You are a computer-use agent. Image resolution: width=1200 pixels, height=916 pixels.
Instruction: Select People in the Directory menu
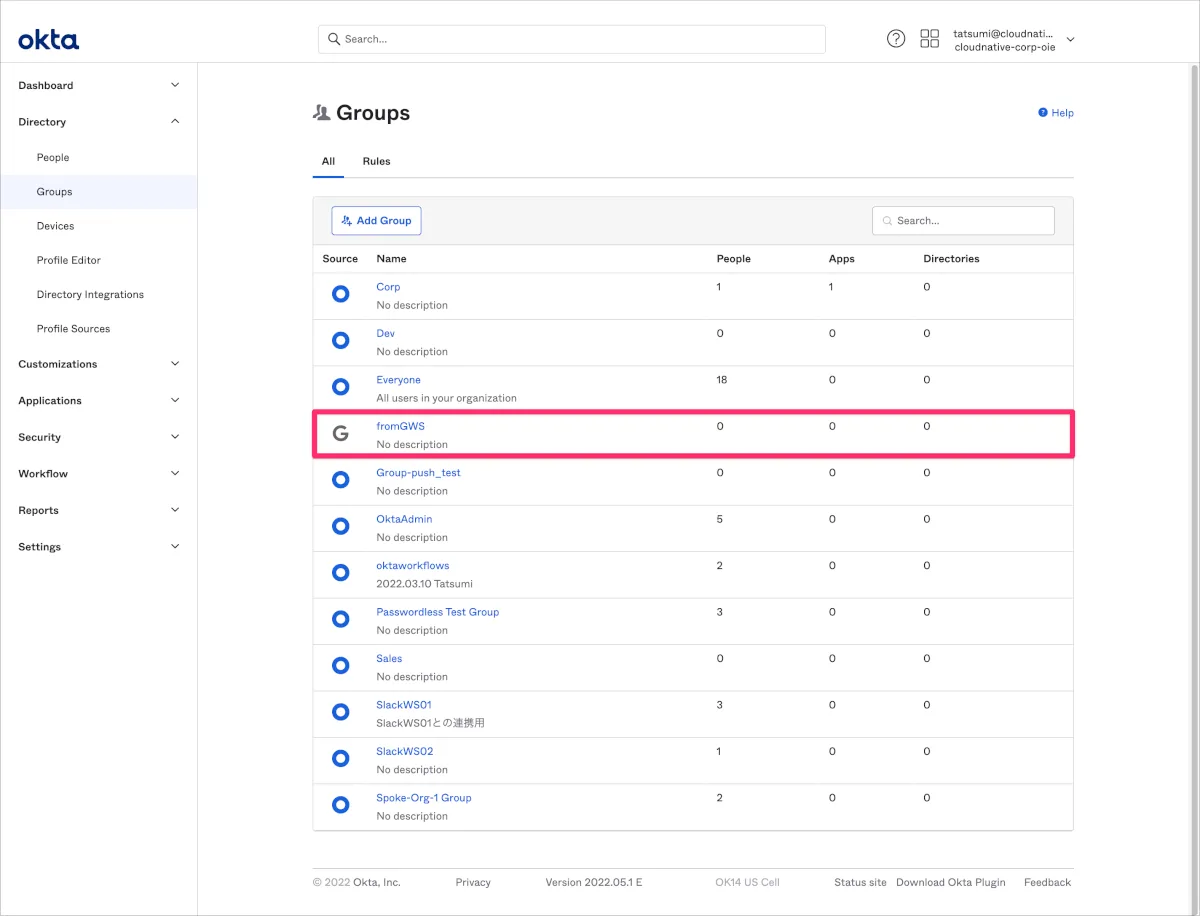[53, 158]
